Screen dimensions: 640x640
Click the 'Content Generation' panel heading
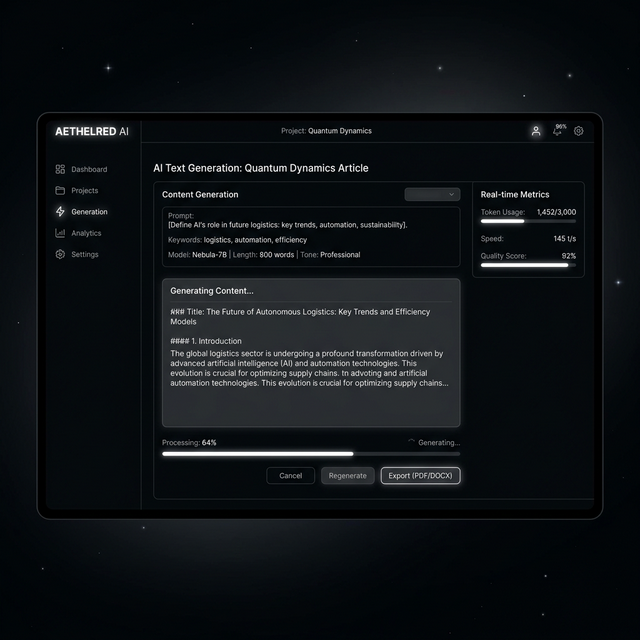[200, 194]
